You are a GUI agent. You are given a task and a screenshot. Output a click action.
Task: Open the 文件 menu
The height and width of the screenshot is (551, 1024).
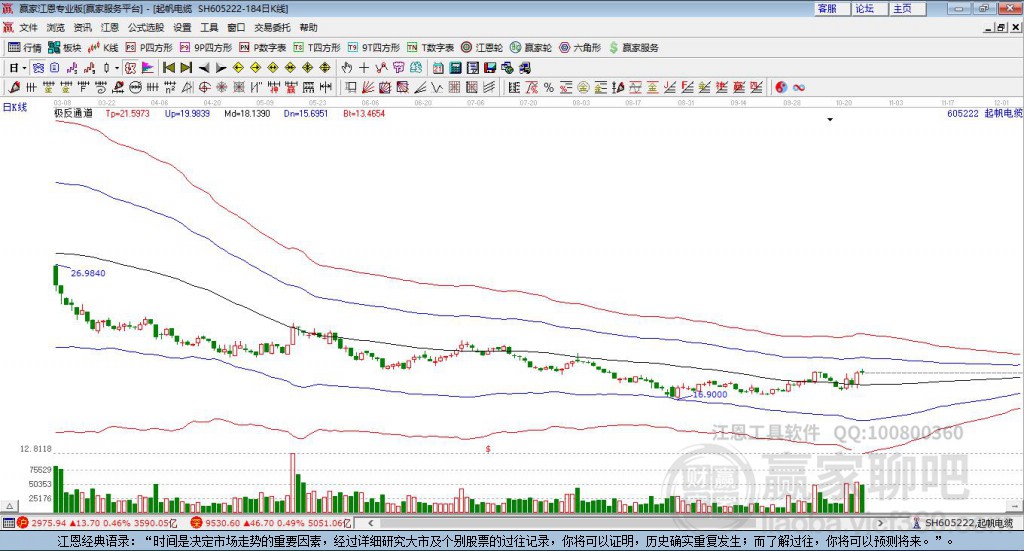pyautogui.click(x=28, y=27)
